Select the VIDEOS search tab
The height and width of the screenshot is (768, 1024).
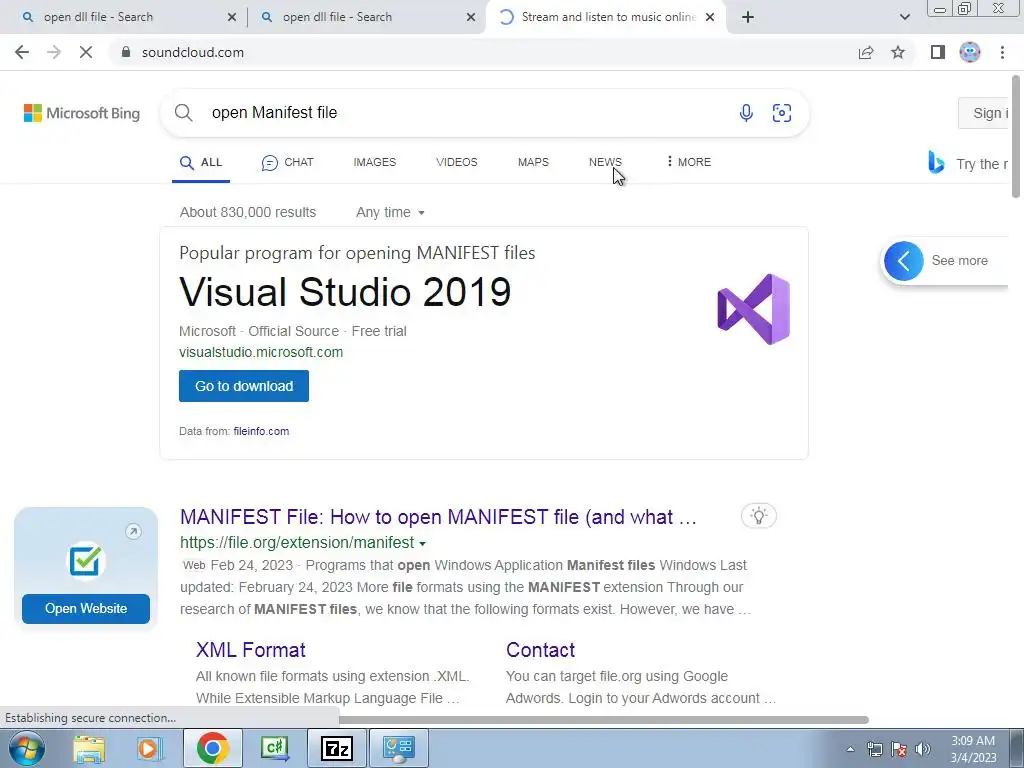point(456,162)
